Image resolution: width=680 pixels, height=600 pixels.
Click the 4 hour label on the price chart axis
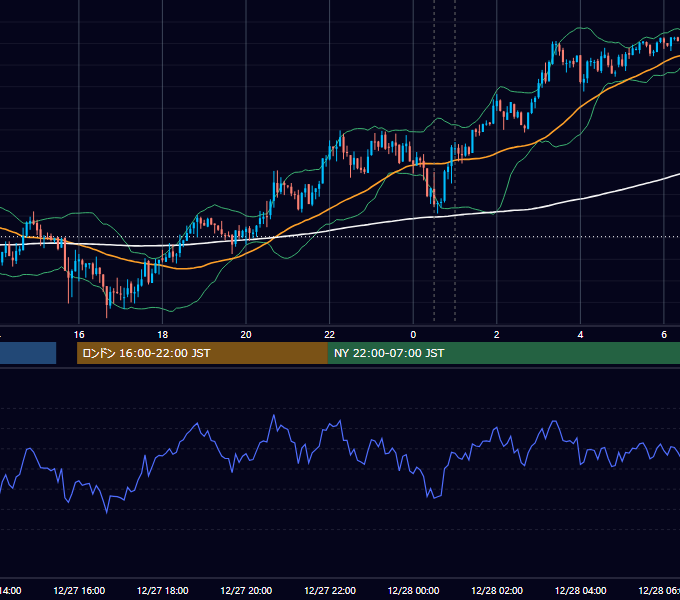pos(580,335)
